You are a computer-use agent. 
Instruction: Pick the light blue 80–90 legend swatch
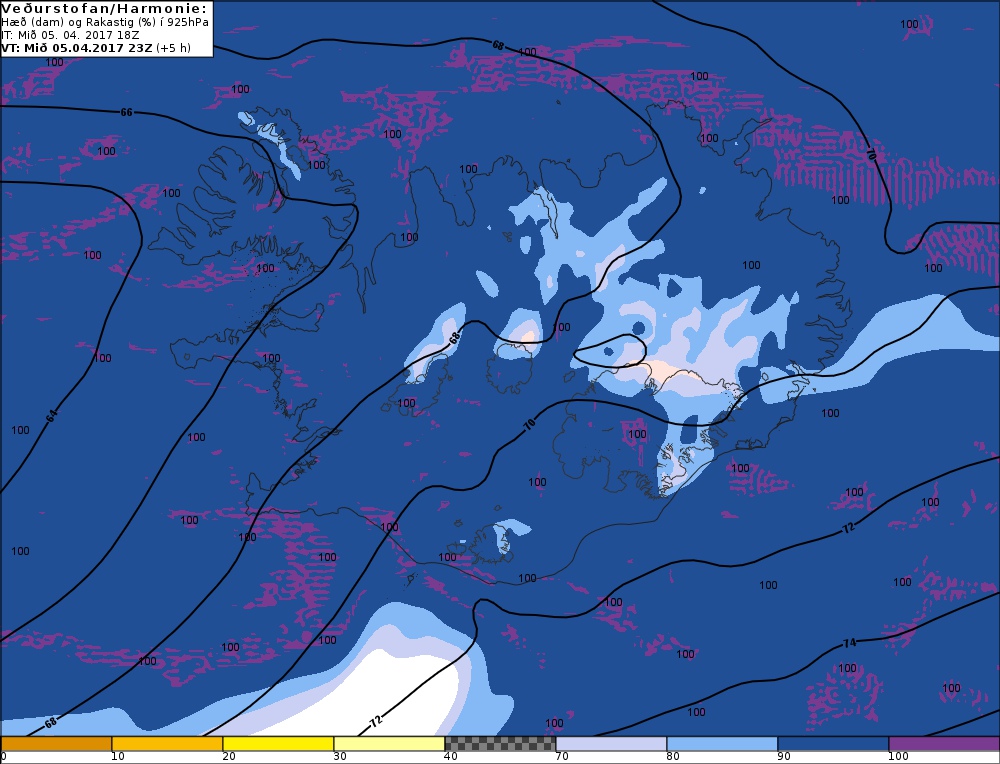coord(722,744)
